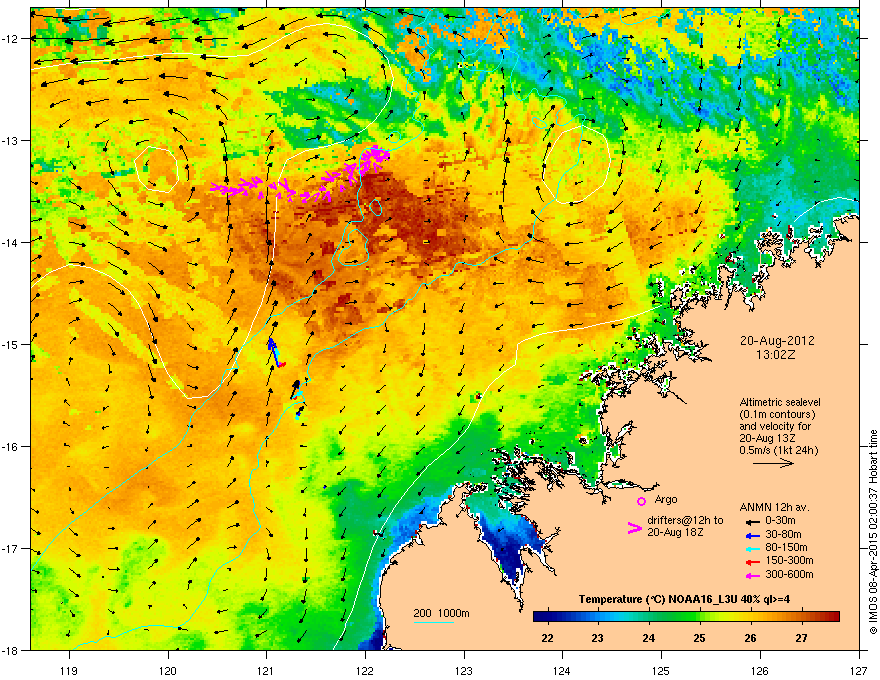
Task: Click the date label 20-Aug-2012
Action: pos(777,341)
